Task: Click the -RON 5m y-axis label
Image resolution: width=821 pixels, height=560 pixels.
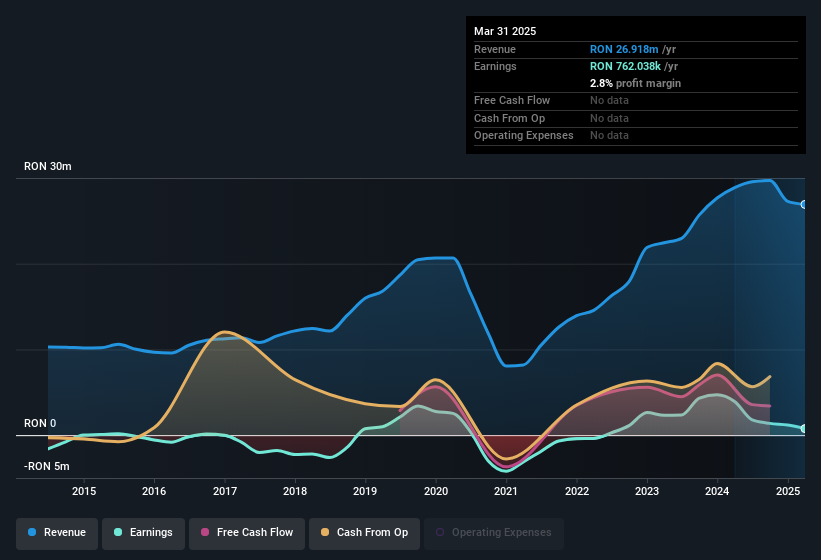Action: (x=47, y=466)
